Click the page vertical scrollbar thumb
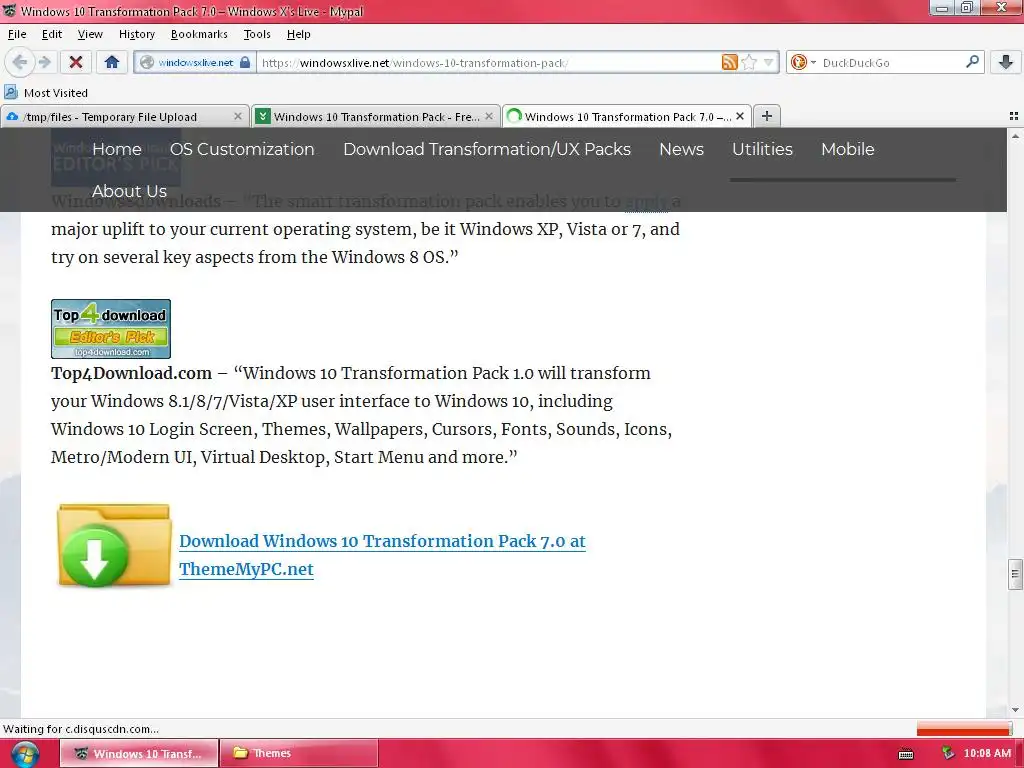The width and height of the screenshot is (1024, 768). 1014,575
